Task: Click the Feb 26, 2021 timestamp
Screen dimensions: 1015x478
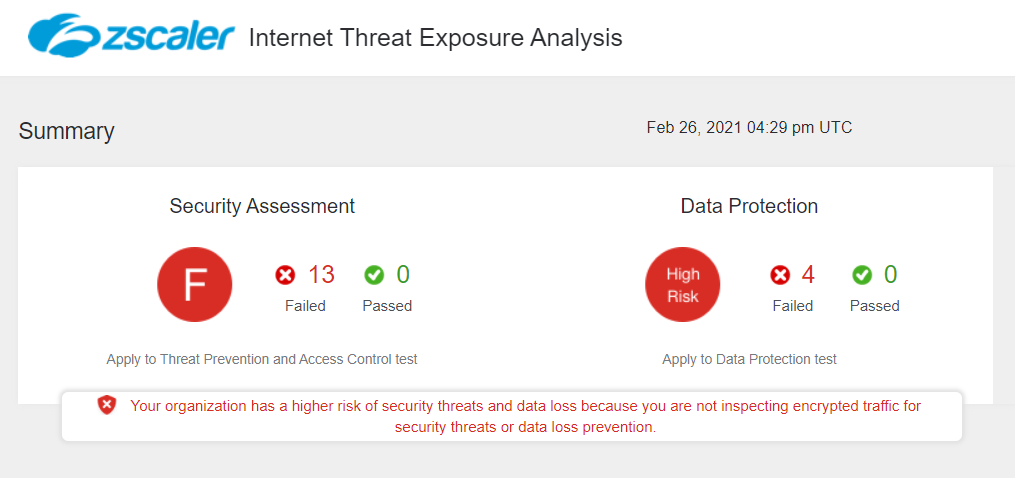Action: tap(749, 128)
